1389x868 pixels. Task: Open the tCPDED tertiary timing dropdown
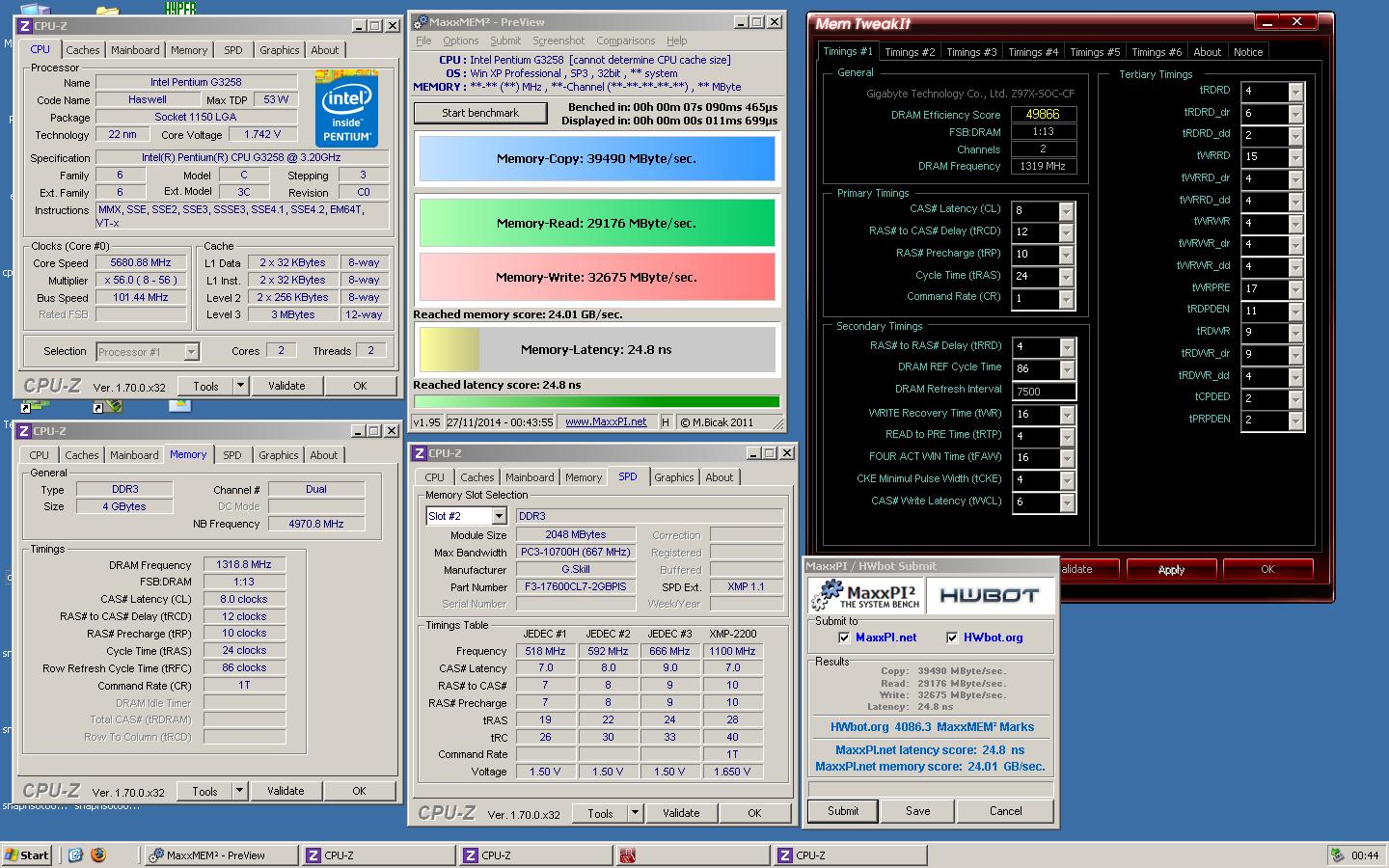click(1295, 398)
